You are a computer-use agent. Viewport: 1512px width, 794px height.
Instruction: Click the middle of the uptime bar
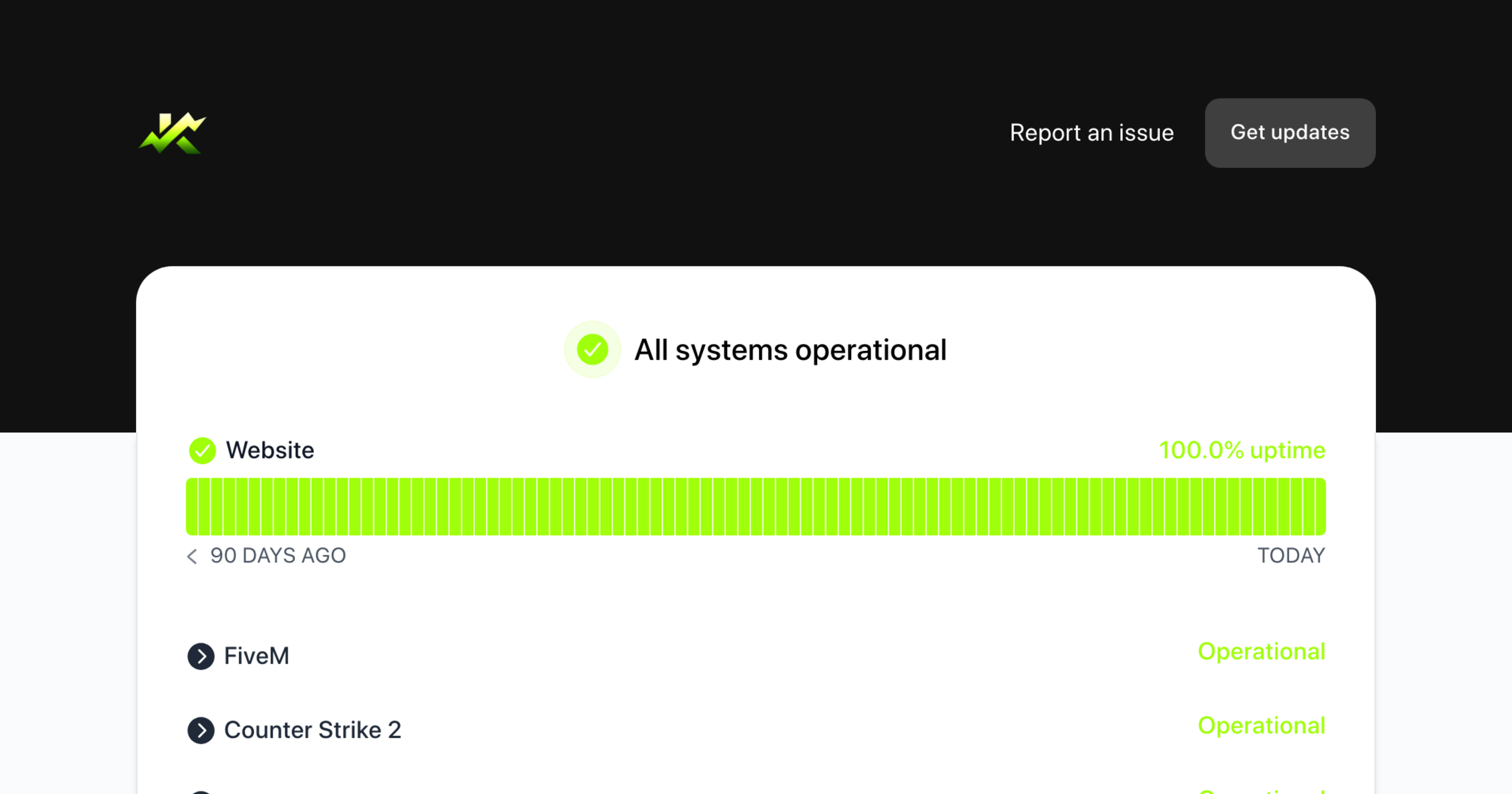coord(756,507)
